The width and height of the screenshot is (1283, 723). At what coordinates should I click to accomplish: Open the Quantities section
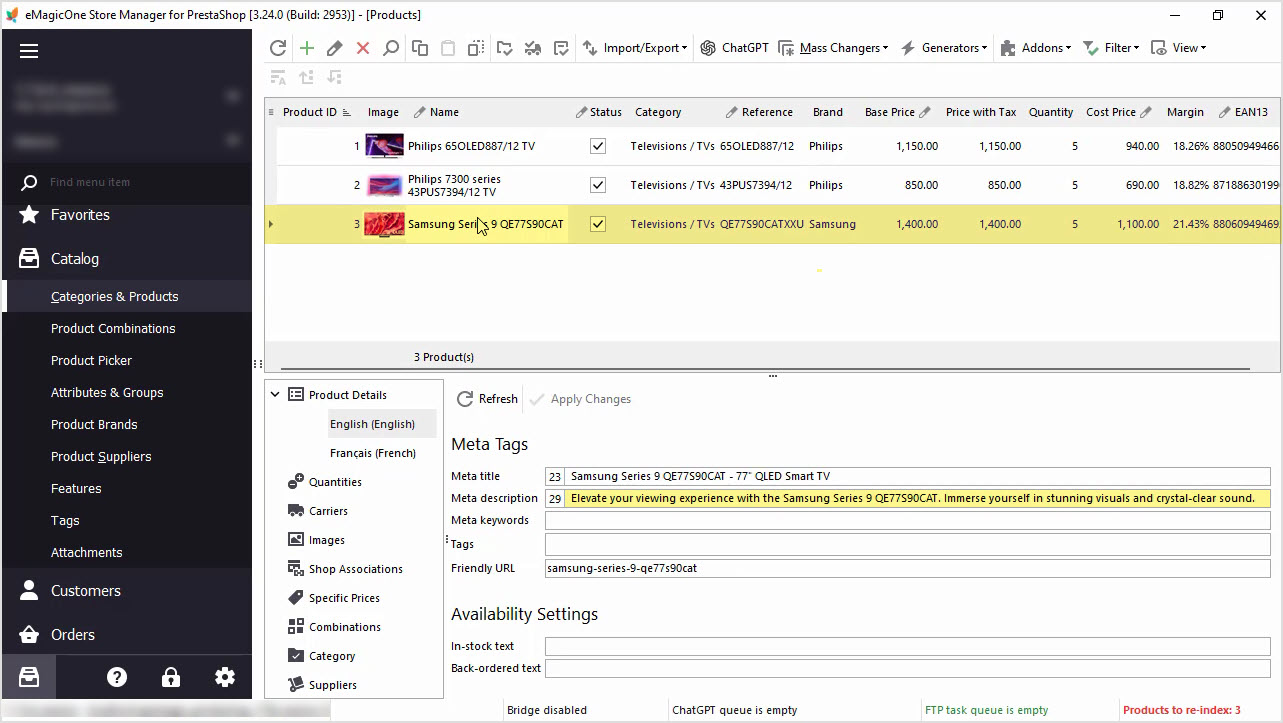(325, 482)
